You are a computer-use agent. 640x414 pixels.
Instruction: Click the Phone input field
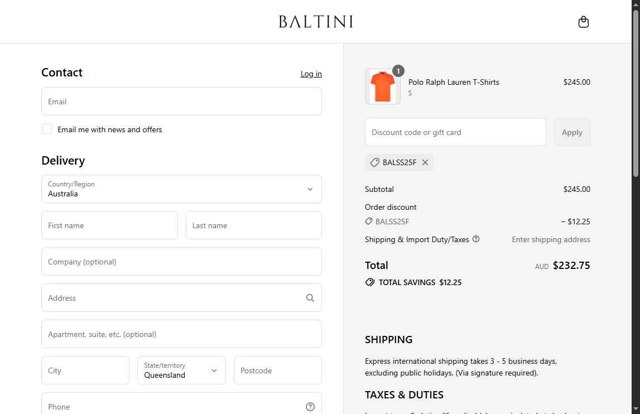pos(181,404)
